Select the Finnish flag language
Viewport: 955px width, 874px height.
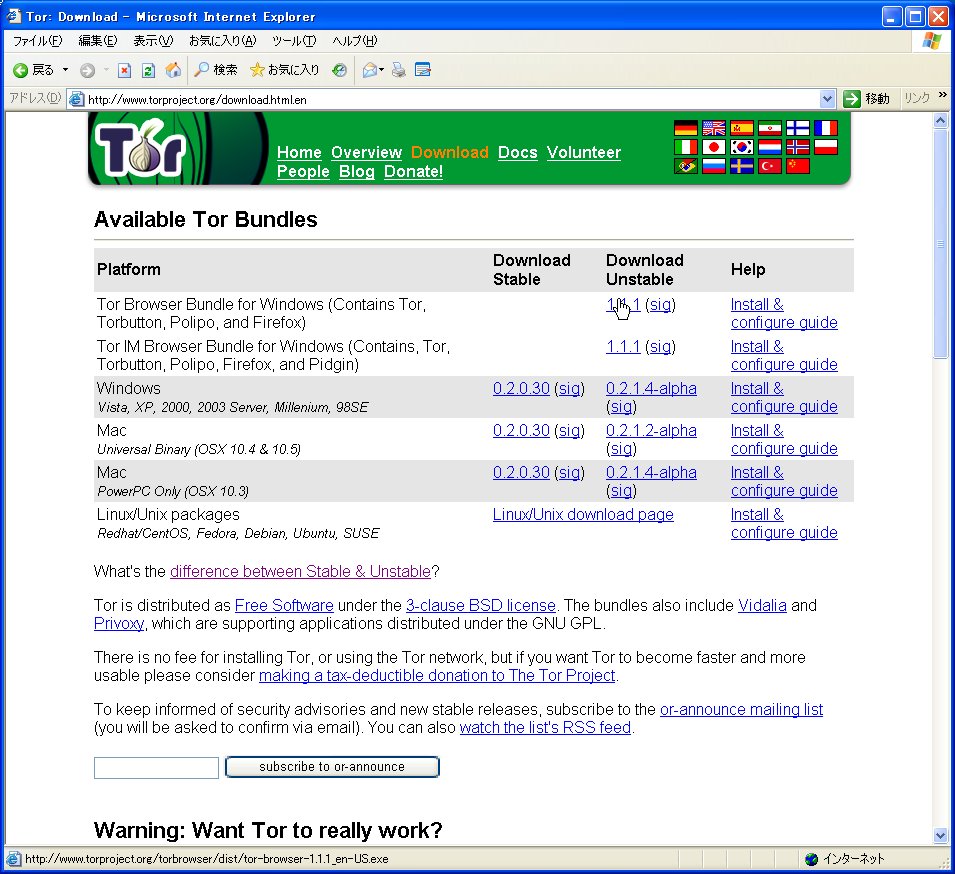coord(798,128)
